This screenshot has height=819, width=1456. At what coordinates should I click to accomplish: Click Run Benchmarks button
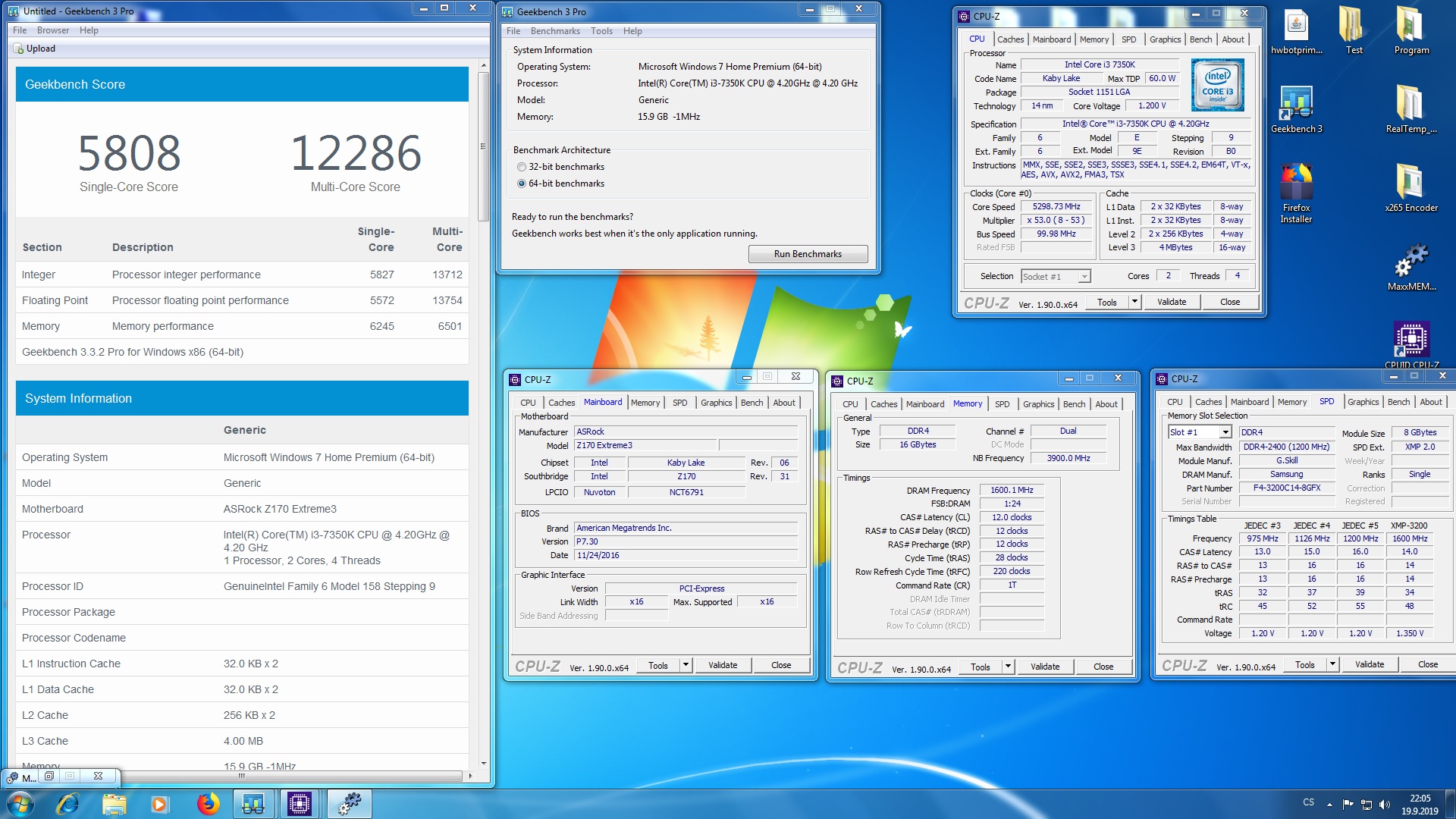(808, 254)
